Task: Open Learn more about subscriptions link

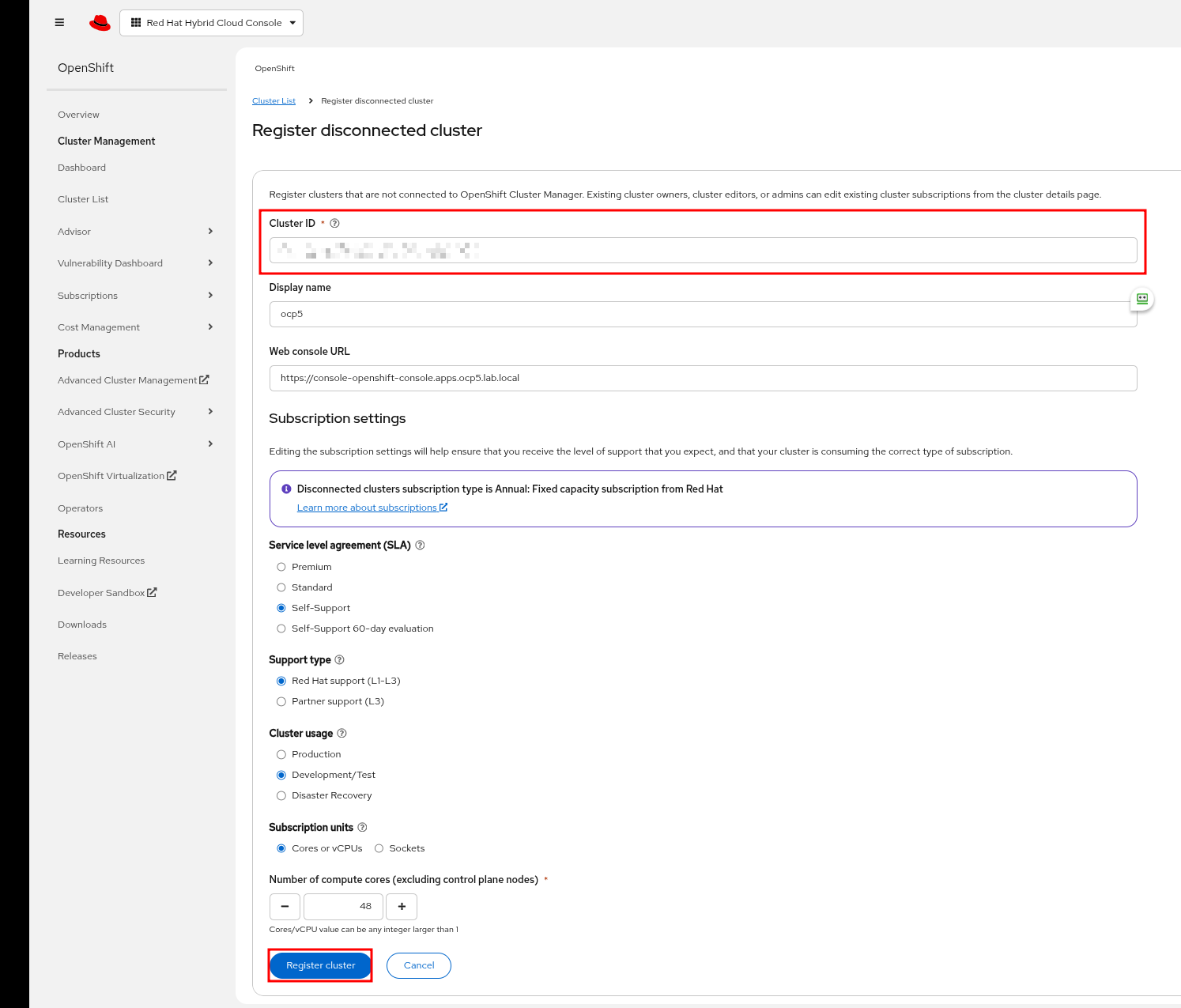Action: coord(372,508)
